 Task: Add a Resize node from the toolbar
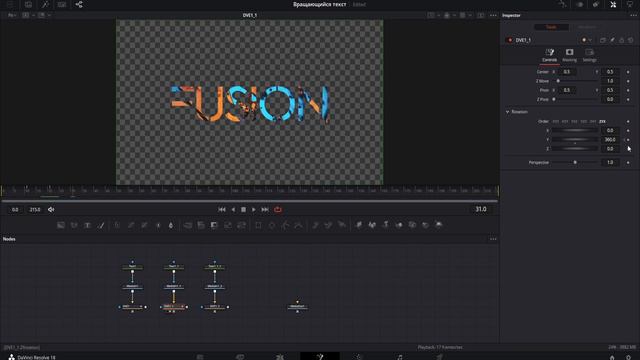pyautogui.click(x=228, y=225)
